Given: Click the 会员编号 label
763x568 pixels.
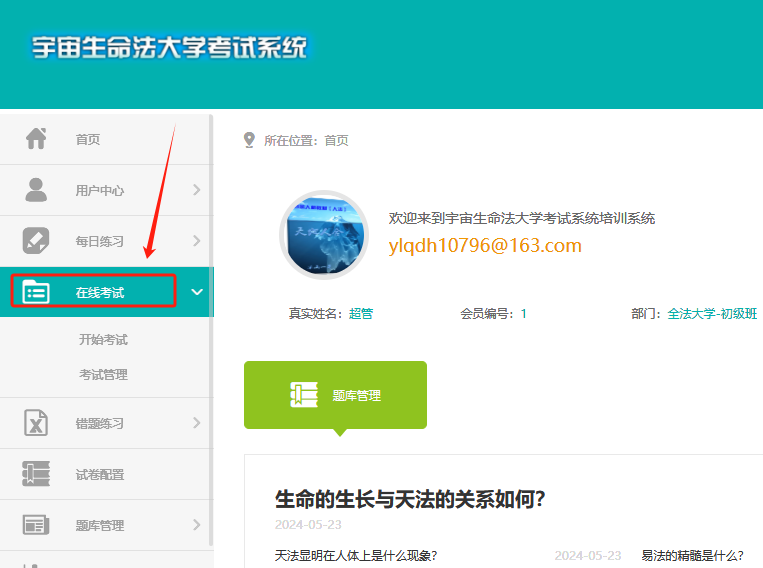Looking at the screenshot, I should tap(485, 313).
